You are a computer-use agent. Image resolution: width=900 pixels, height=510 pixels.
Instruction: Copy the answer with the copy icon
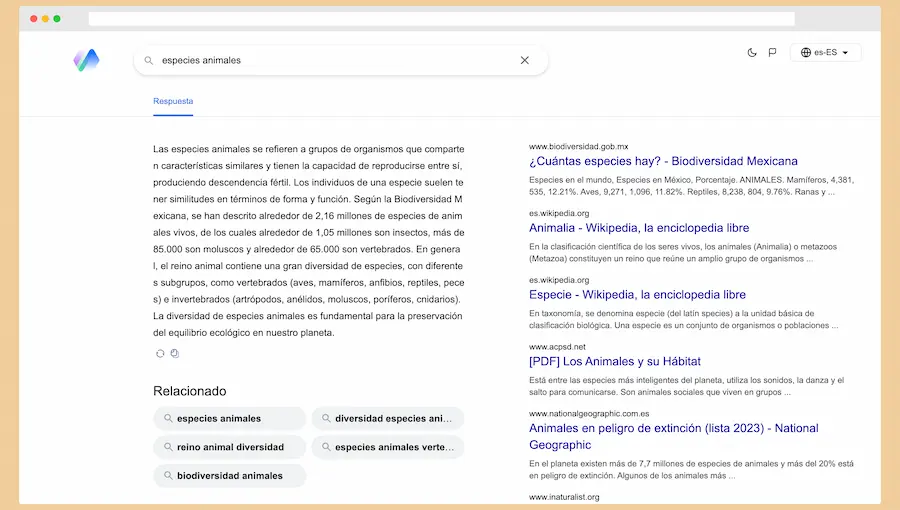[174, 353]
